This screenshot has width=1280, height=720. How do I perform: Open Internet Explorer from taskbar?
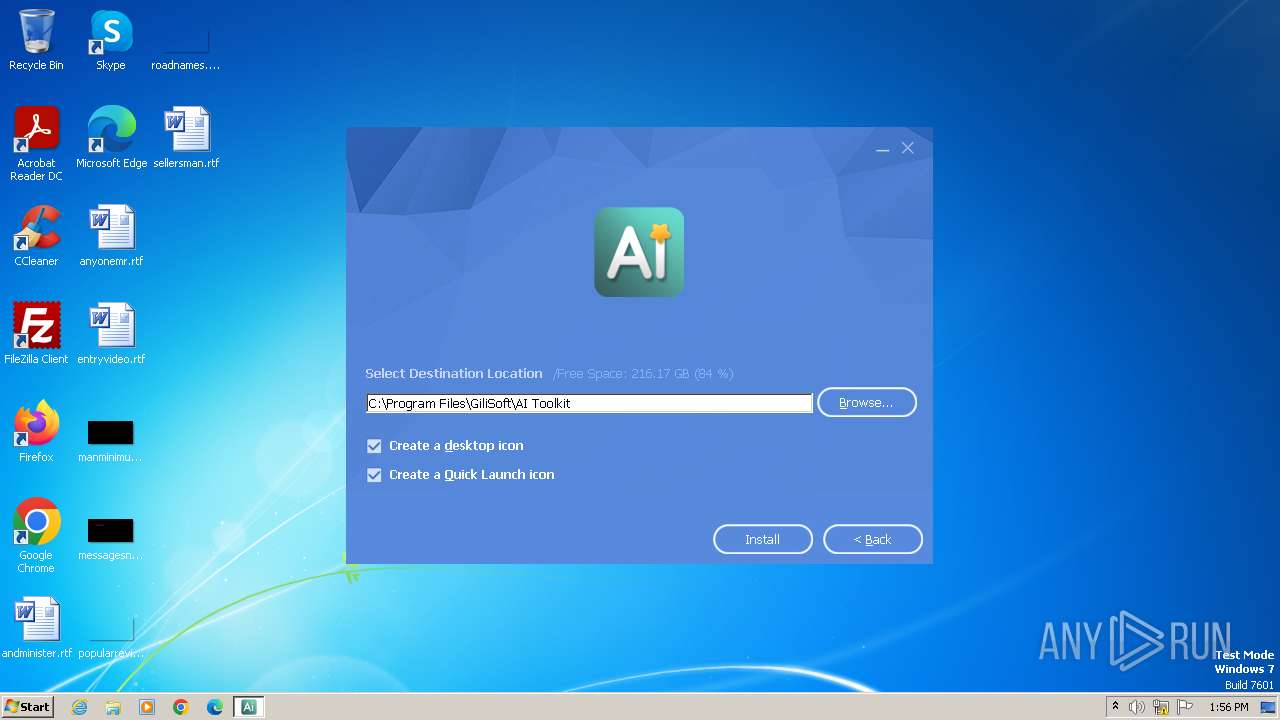80,707
